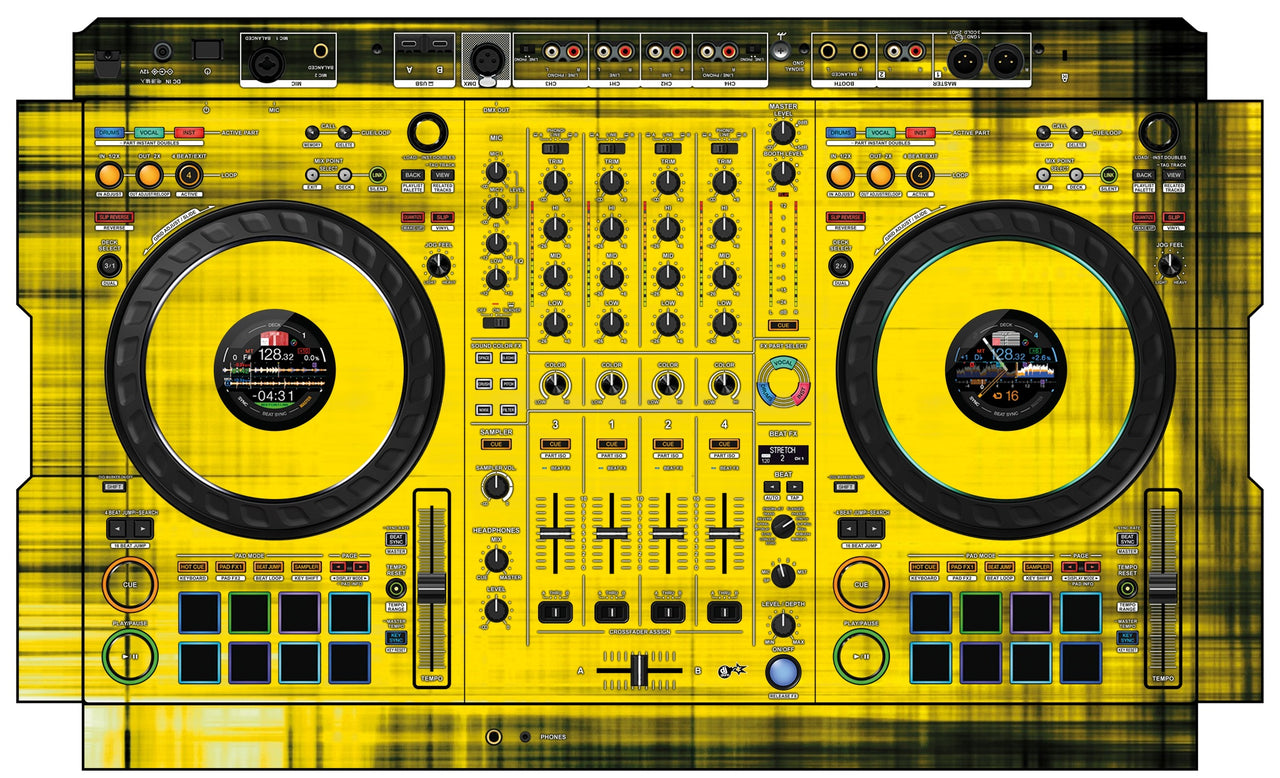Click channel 1 headphone CUE button
Screen dimensions: 1280x778
[611, 443]
